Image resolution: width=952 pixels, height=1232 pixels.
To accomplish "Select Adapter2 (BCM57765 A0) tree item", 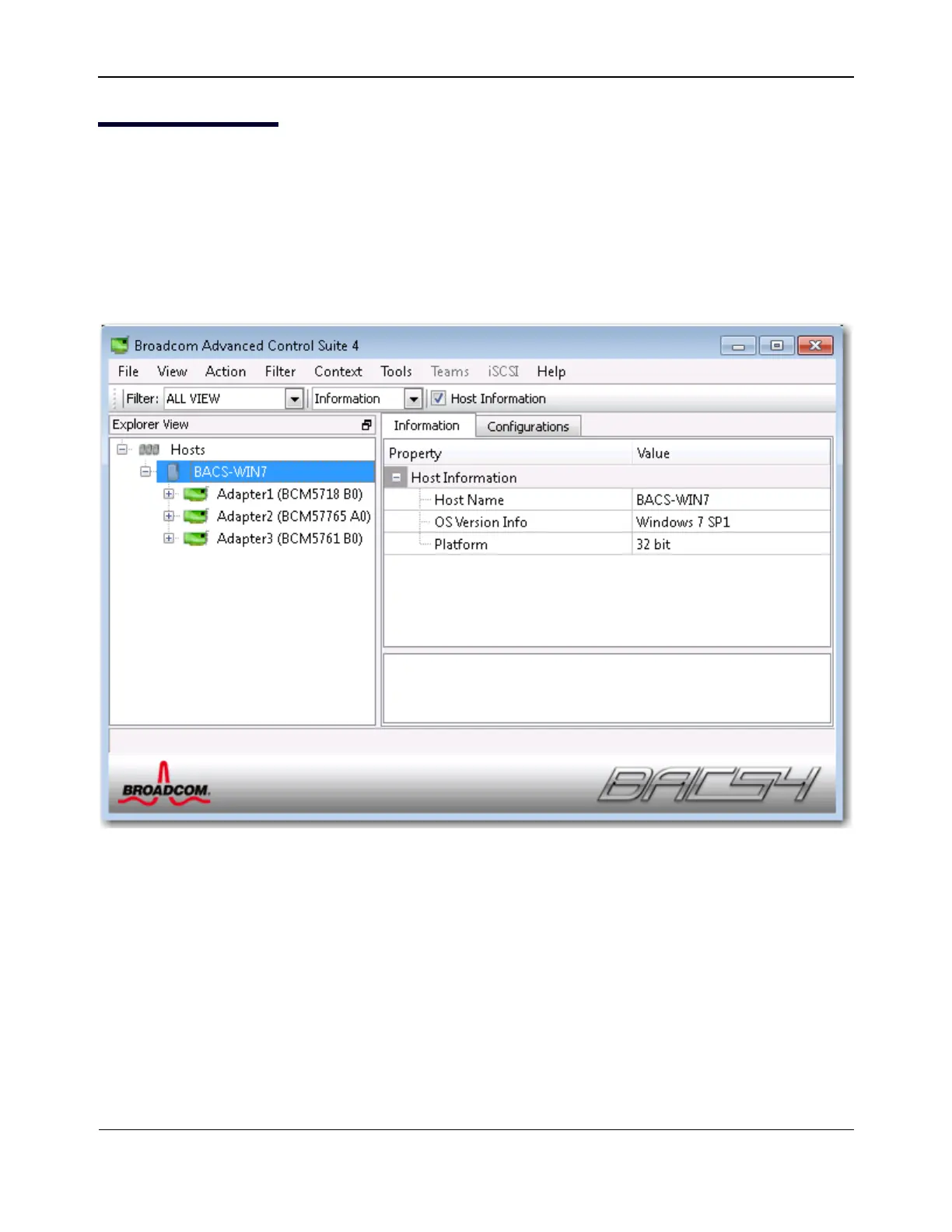I will [294, 516].
